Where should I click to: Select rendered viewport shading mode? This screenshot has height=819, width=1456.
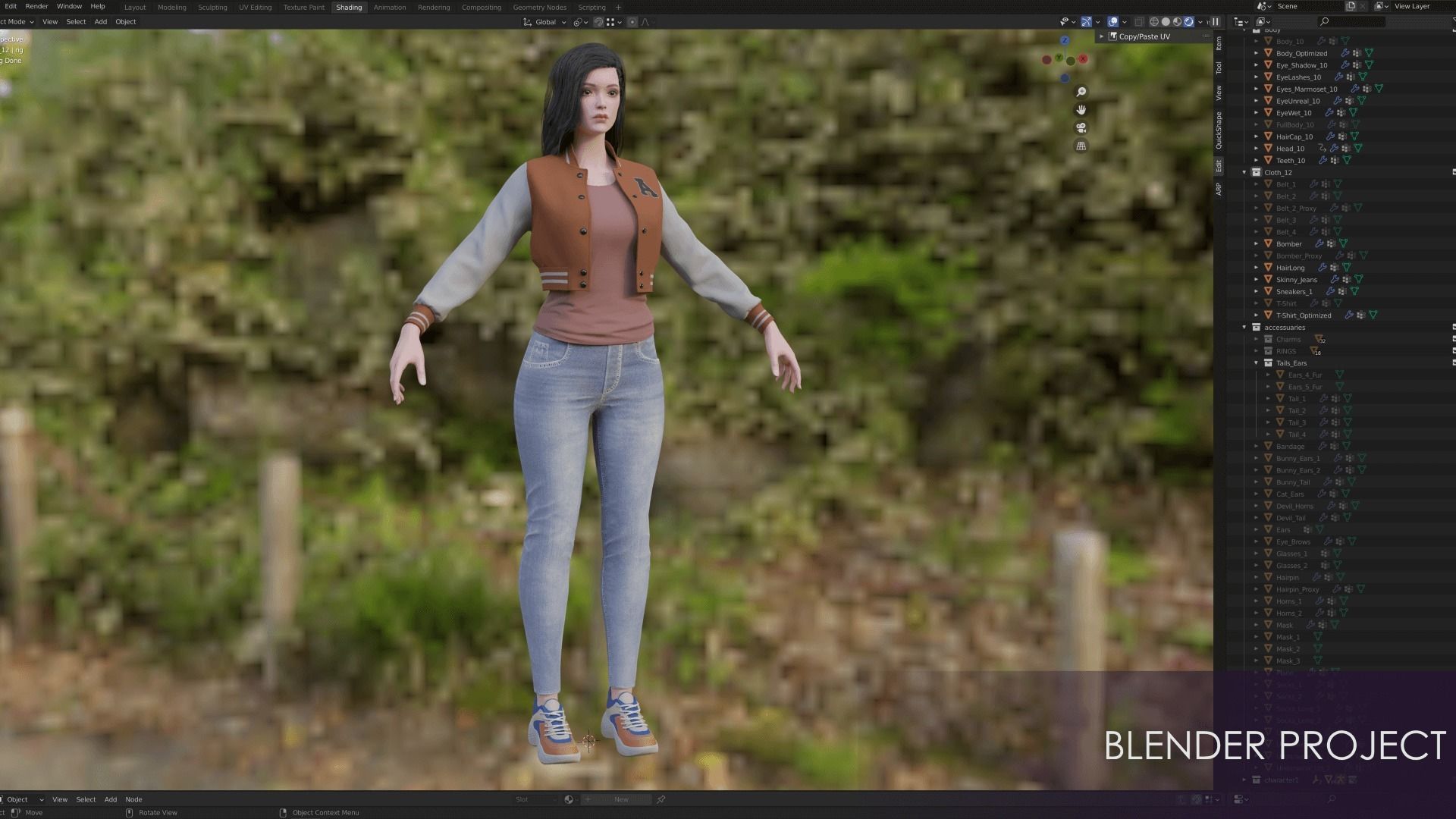[x=1189, y=22]
